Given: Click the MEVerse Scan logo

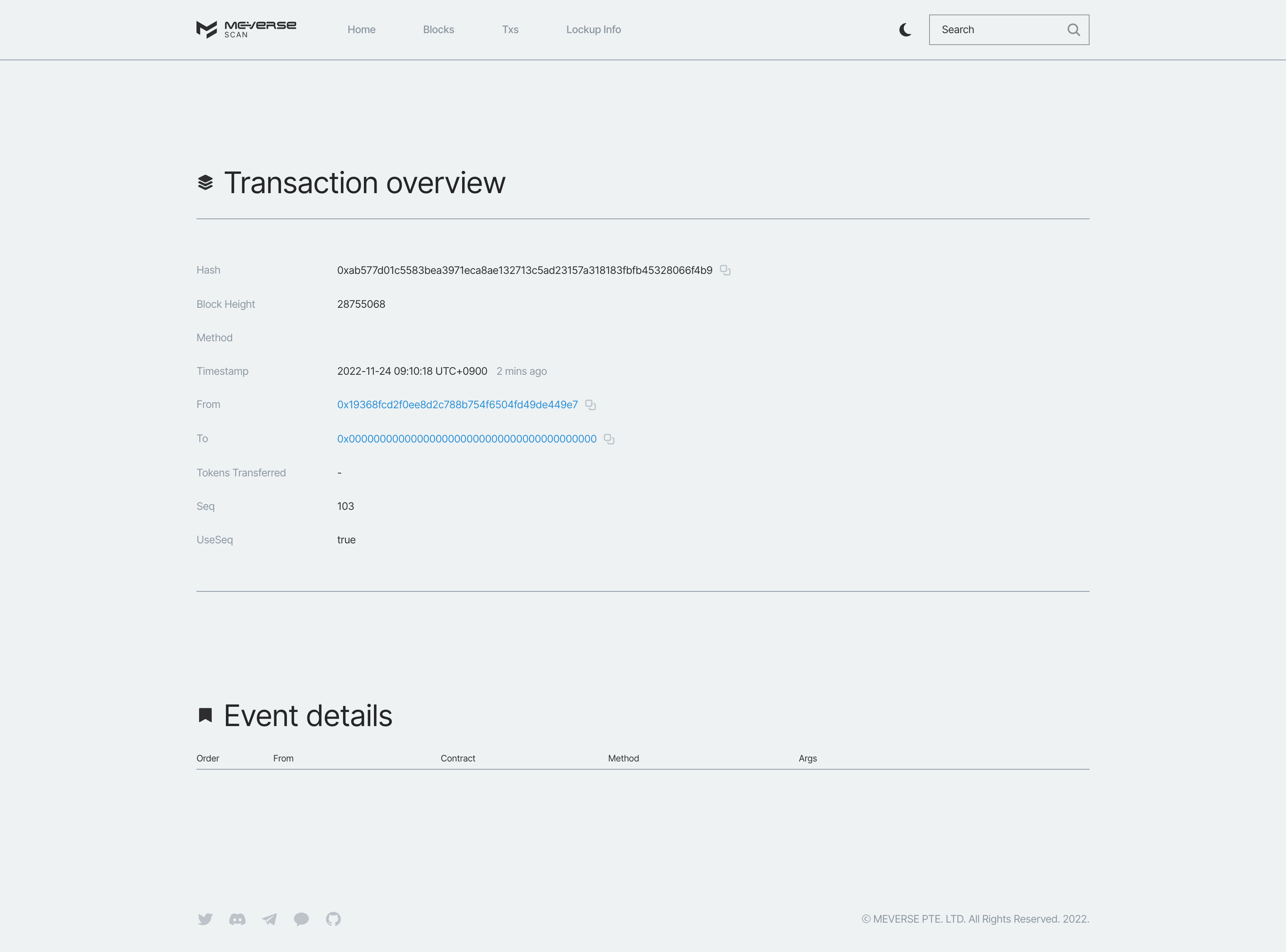Looking at the screenshot, I should (246, 29).
